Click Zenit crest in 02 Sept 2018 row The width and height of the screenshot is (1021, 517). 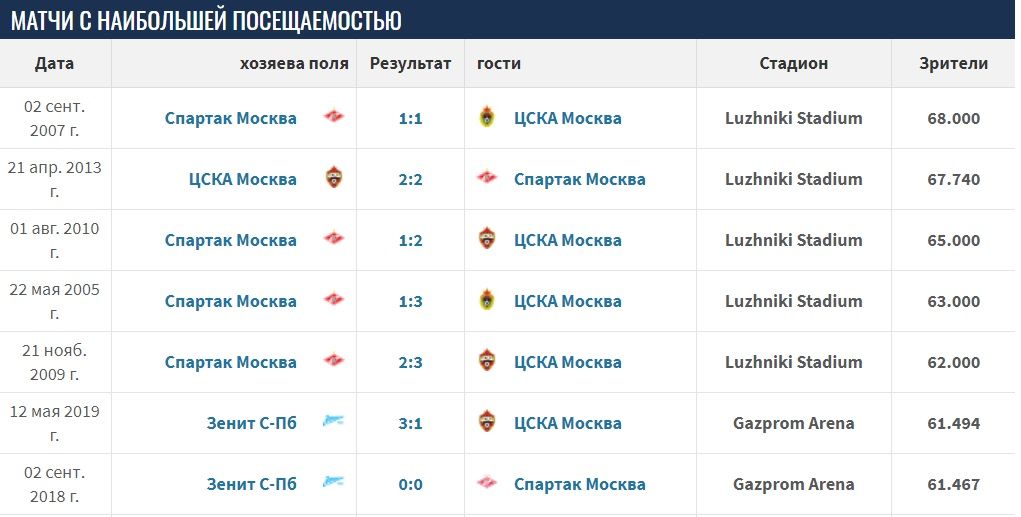tap(333, 482)
